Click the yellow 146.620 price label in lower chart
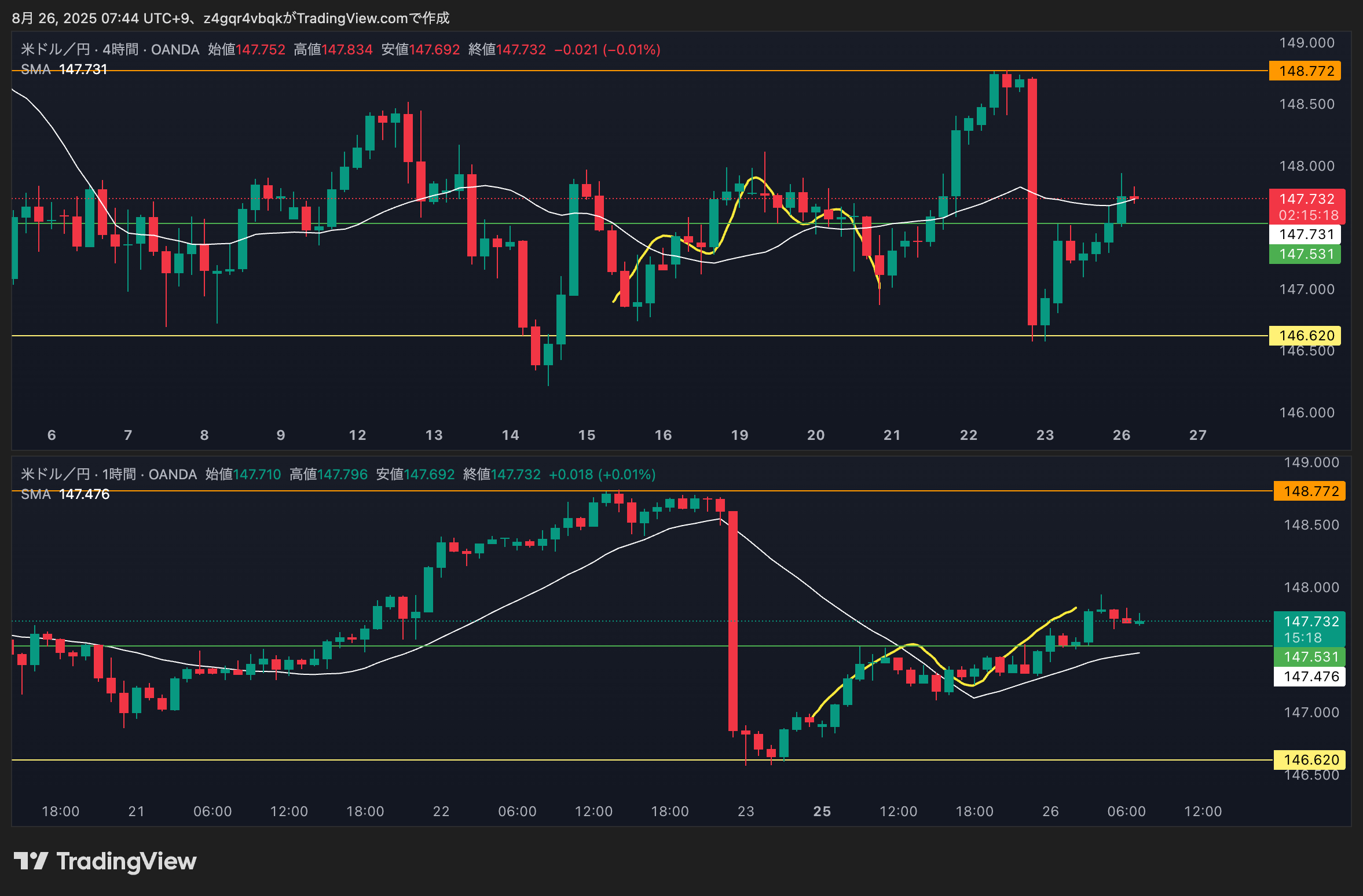 click(1309, 760)
